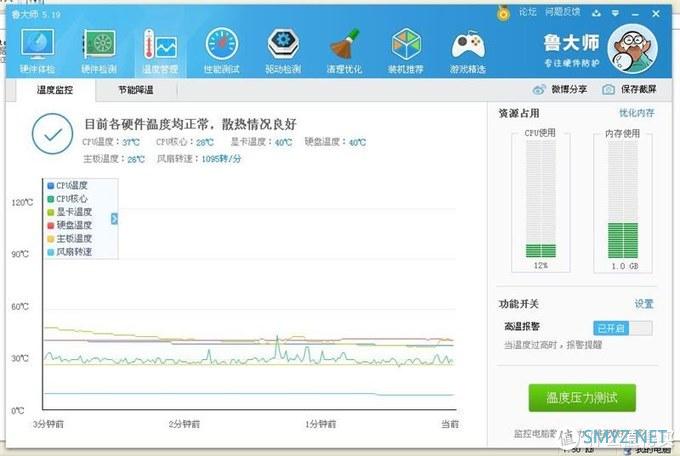
Task: Click the 当温度过高时，报警提醒 description
Action: point(552,345)
